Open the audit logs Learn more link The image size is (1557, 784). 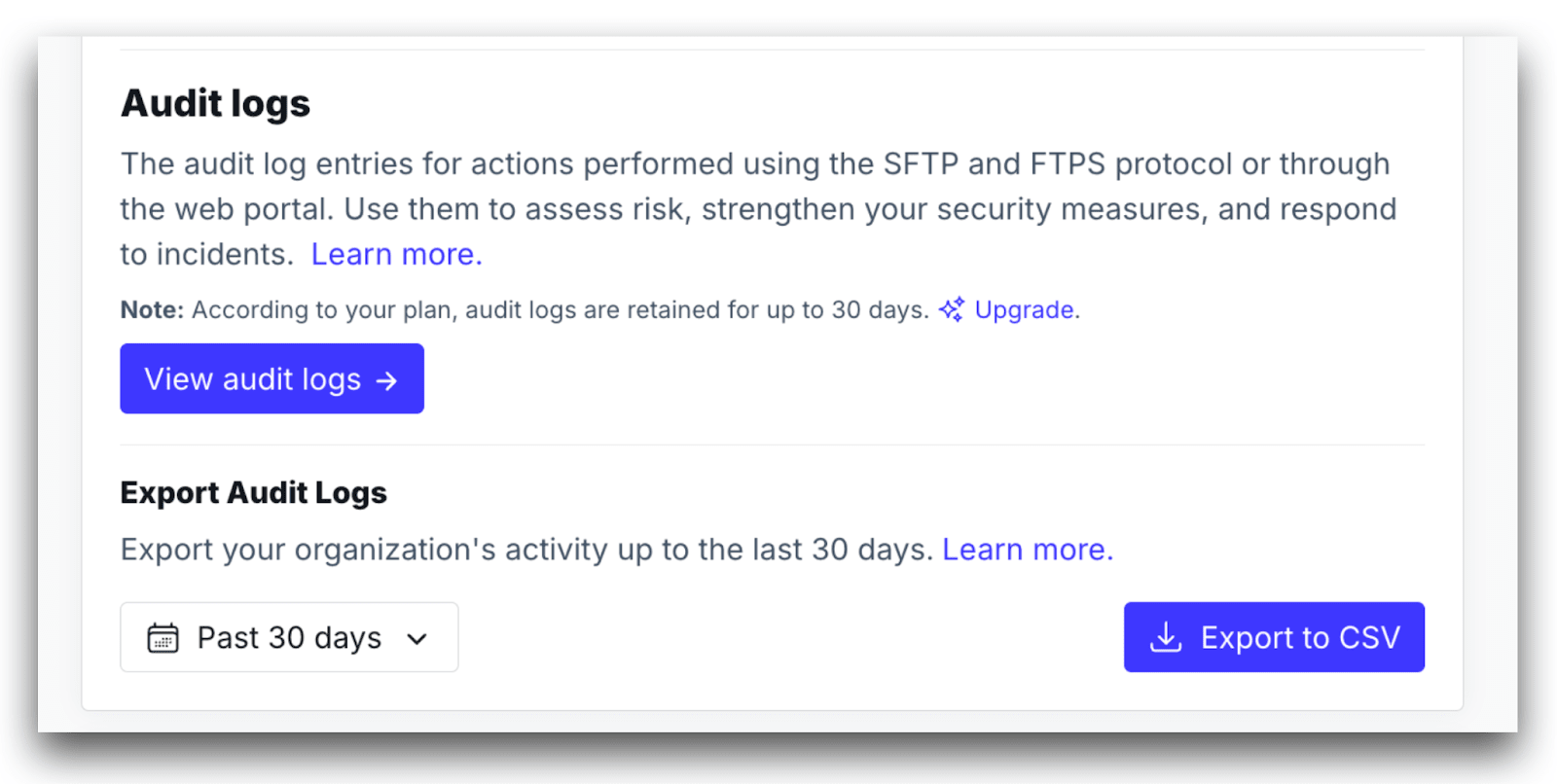(395, 254)
